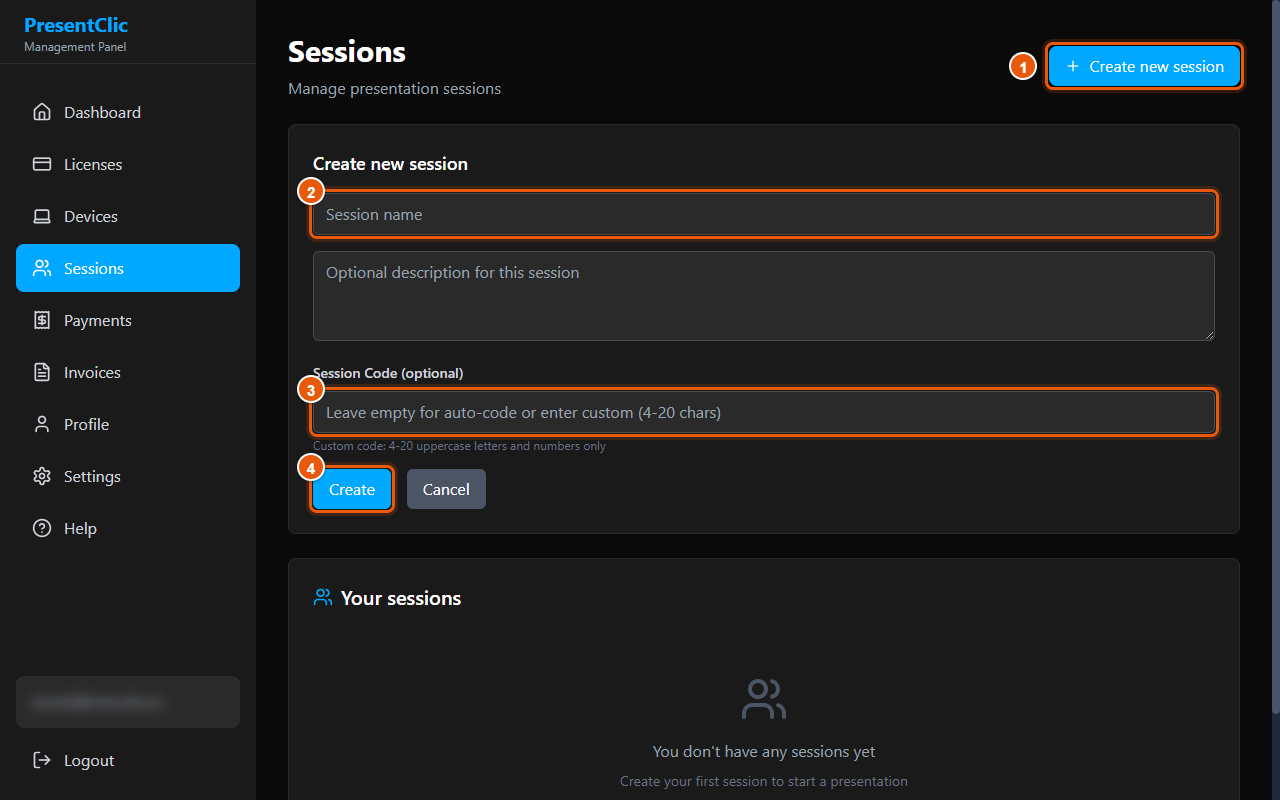Click the Devices laptop icon

pos(42,216)
